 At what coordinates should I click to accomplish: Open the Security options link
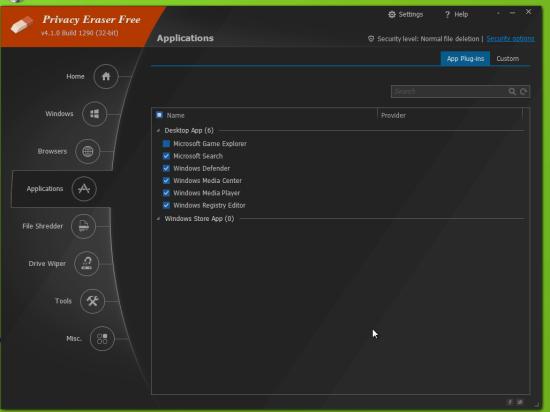510,39
